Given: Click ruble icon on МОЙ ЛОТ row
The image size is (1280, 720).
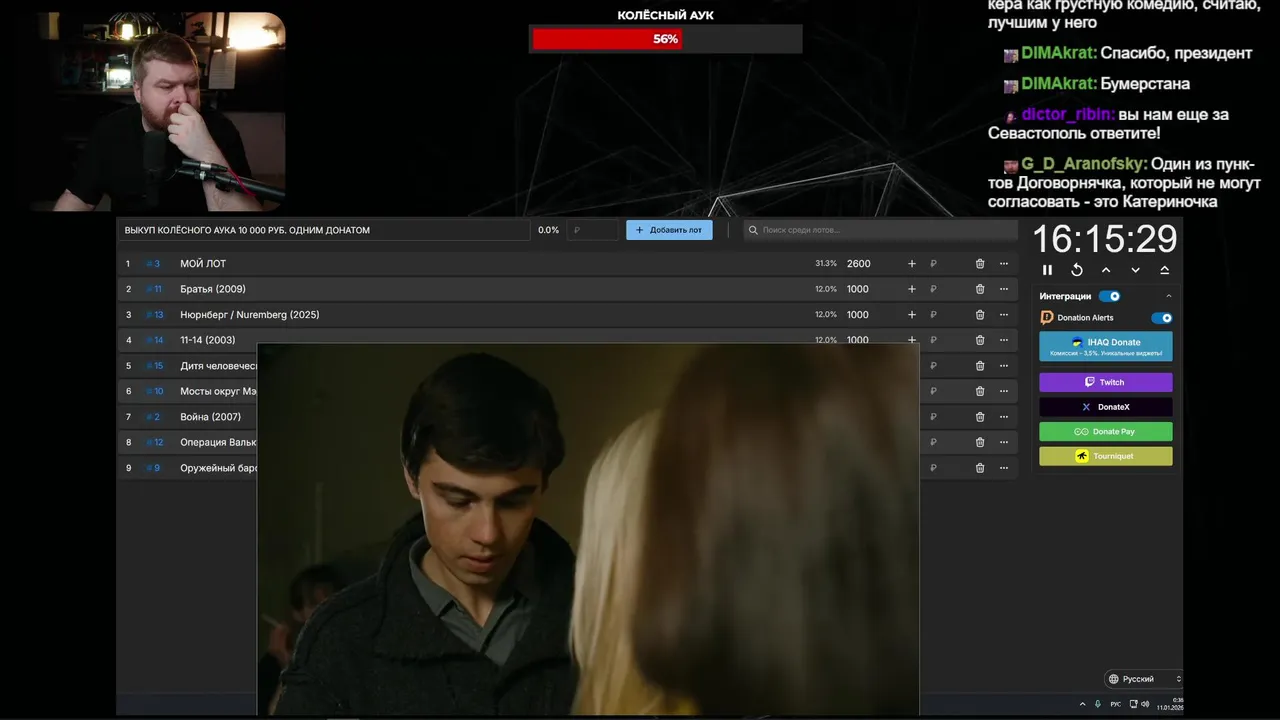Looking at the screenshot, I should pyautogui.click(x=933, y=264).
